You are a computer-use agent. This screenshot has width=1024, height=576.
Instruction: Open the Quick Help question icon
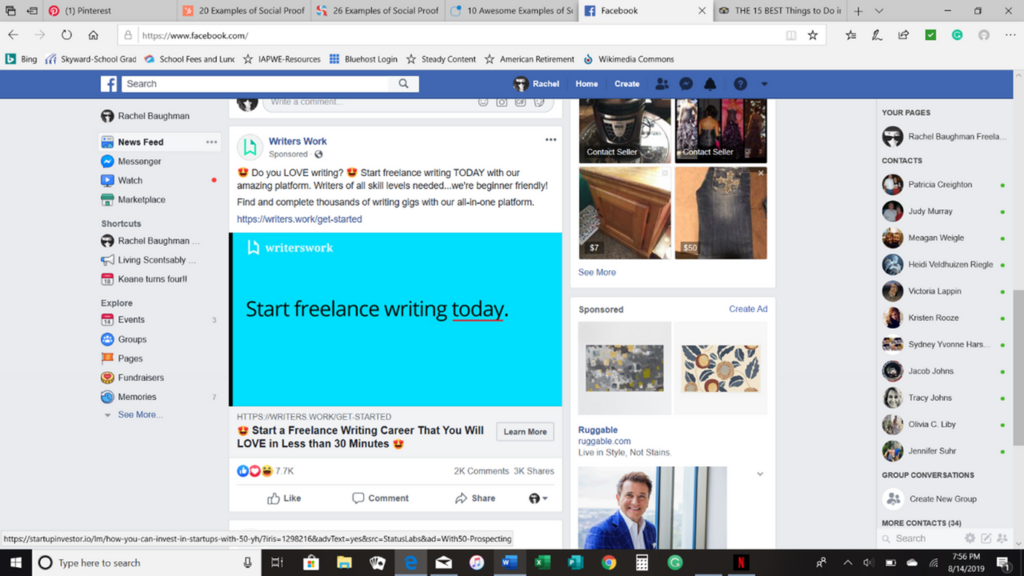pyautogui.click(x=740, y=84)
